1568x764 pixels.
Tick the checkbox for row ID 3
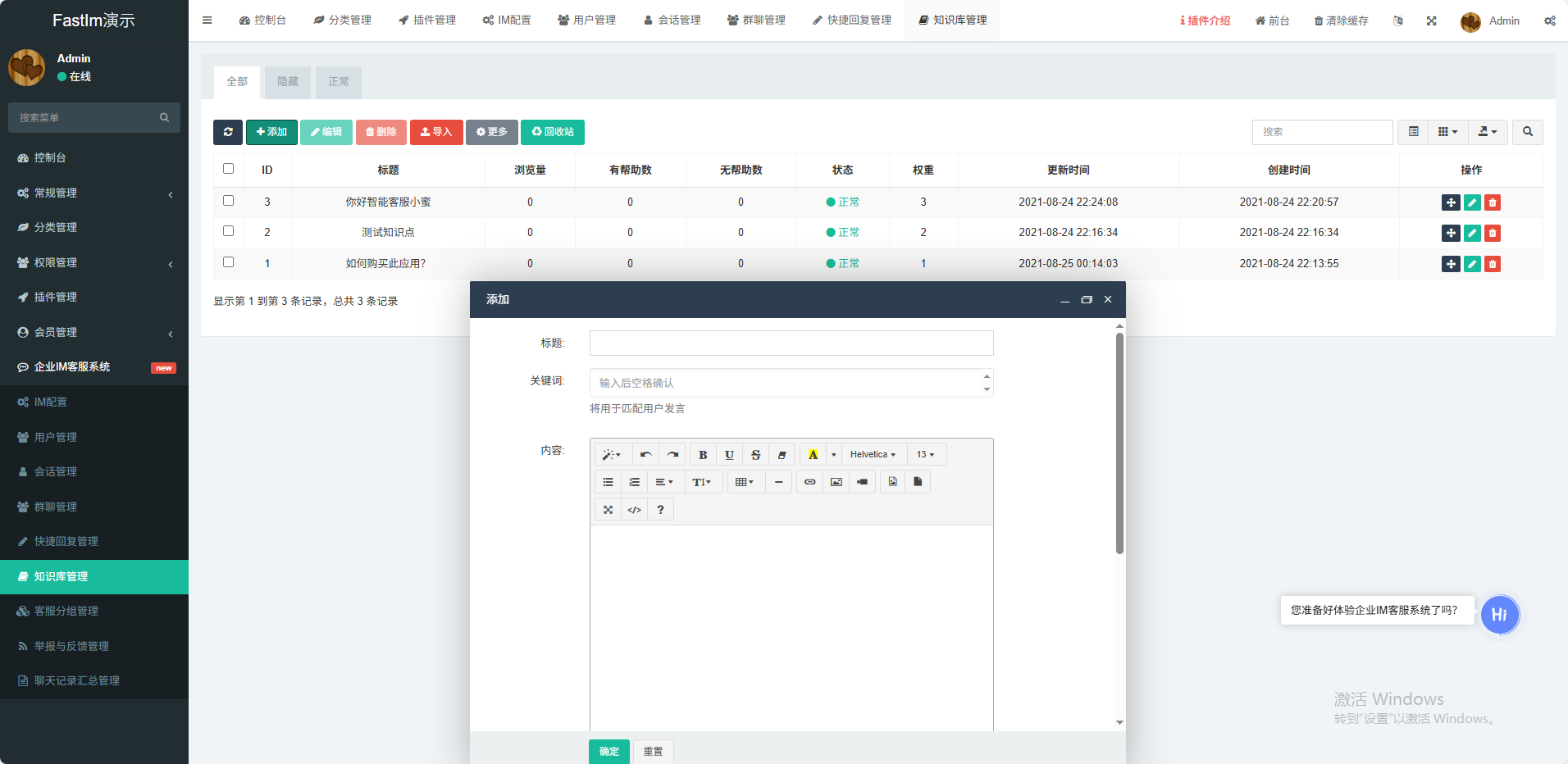pyautogui.click(x=229, y=201)
